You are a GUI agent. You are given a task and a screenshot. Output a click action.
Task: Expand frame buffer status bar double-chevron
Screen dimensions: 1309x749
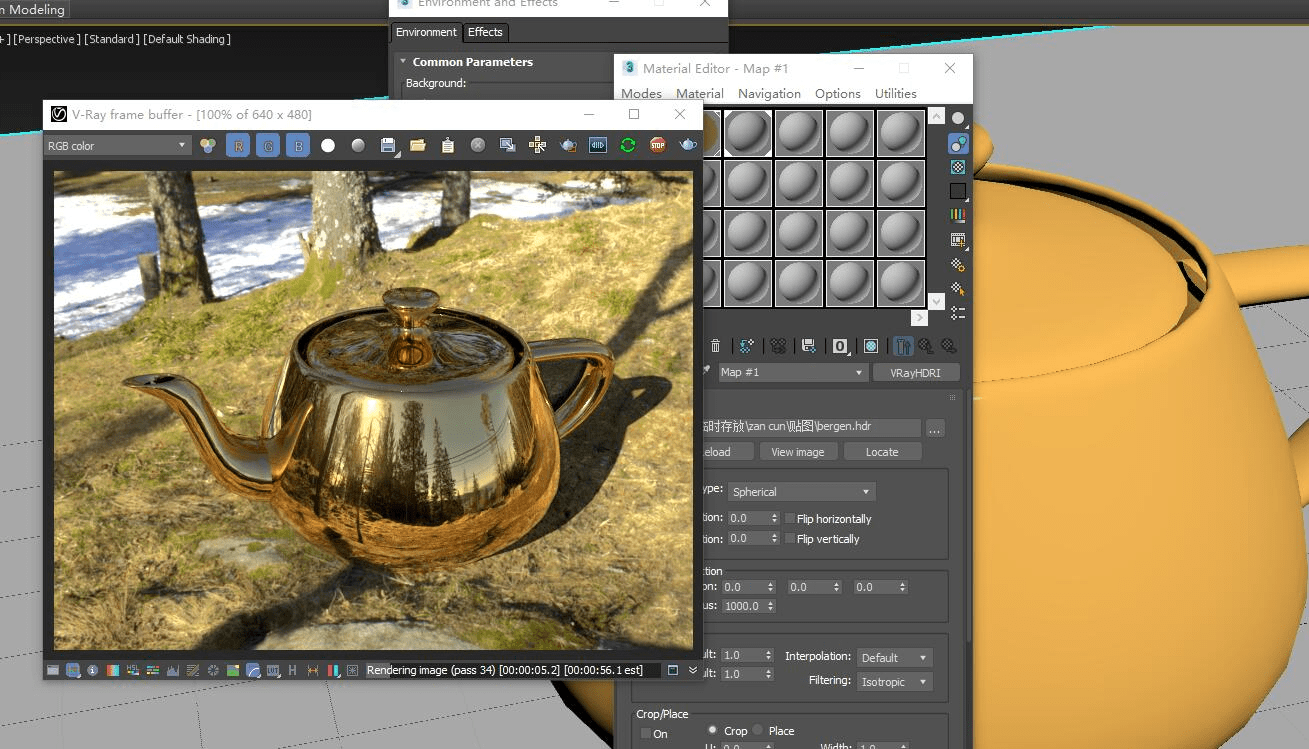tap(693, 670)
